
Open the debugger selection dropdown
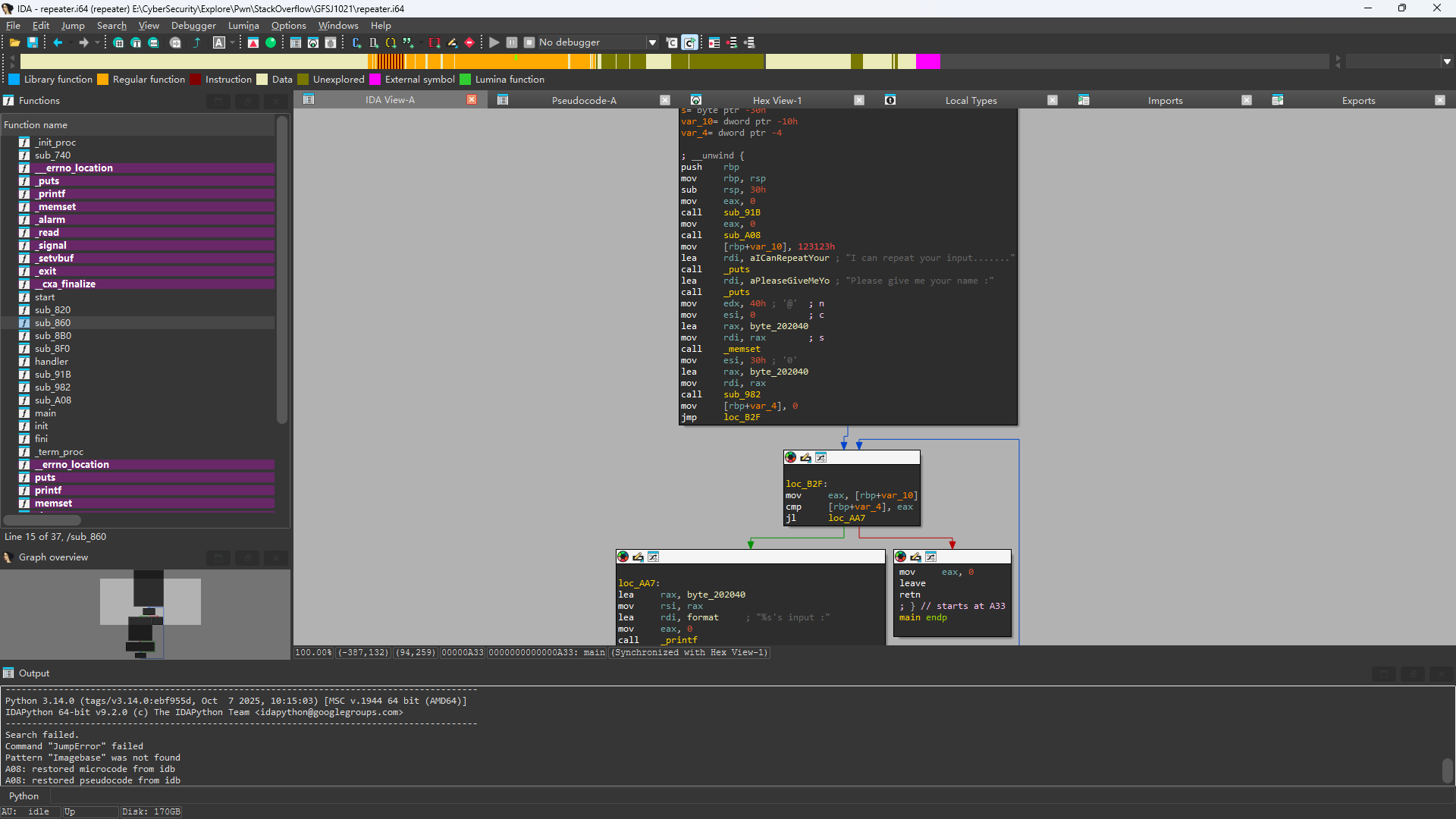[652, 42]
